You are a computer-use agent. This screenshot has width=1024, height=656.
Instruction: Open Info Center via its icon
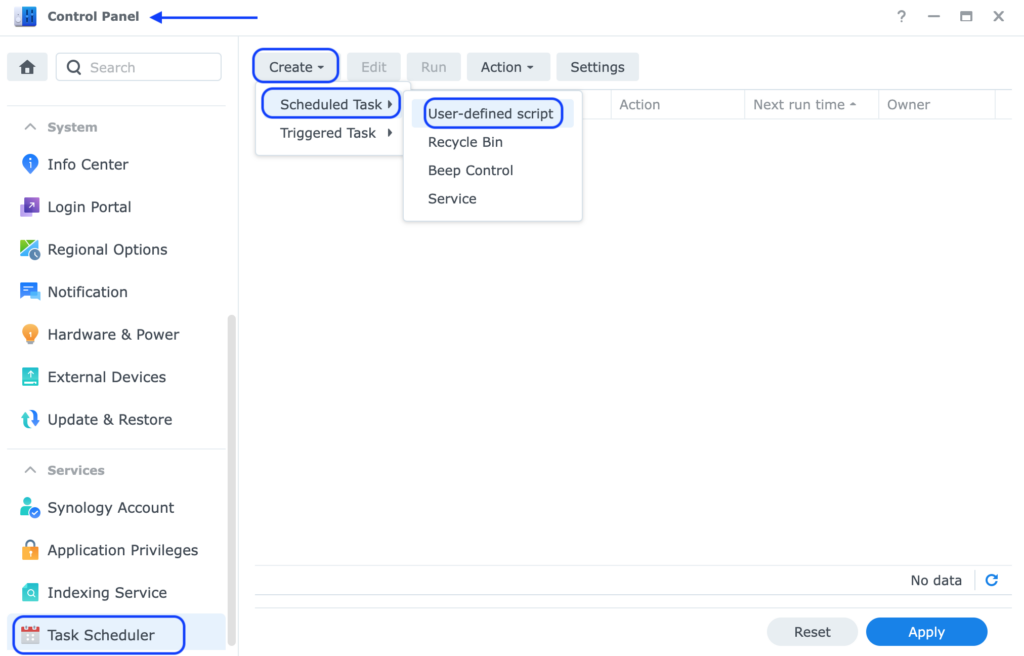[x=30, y=164]
